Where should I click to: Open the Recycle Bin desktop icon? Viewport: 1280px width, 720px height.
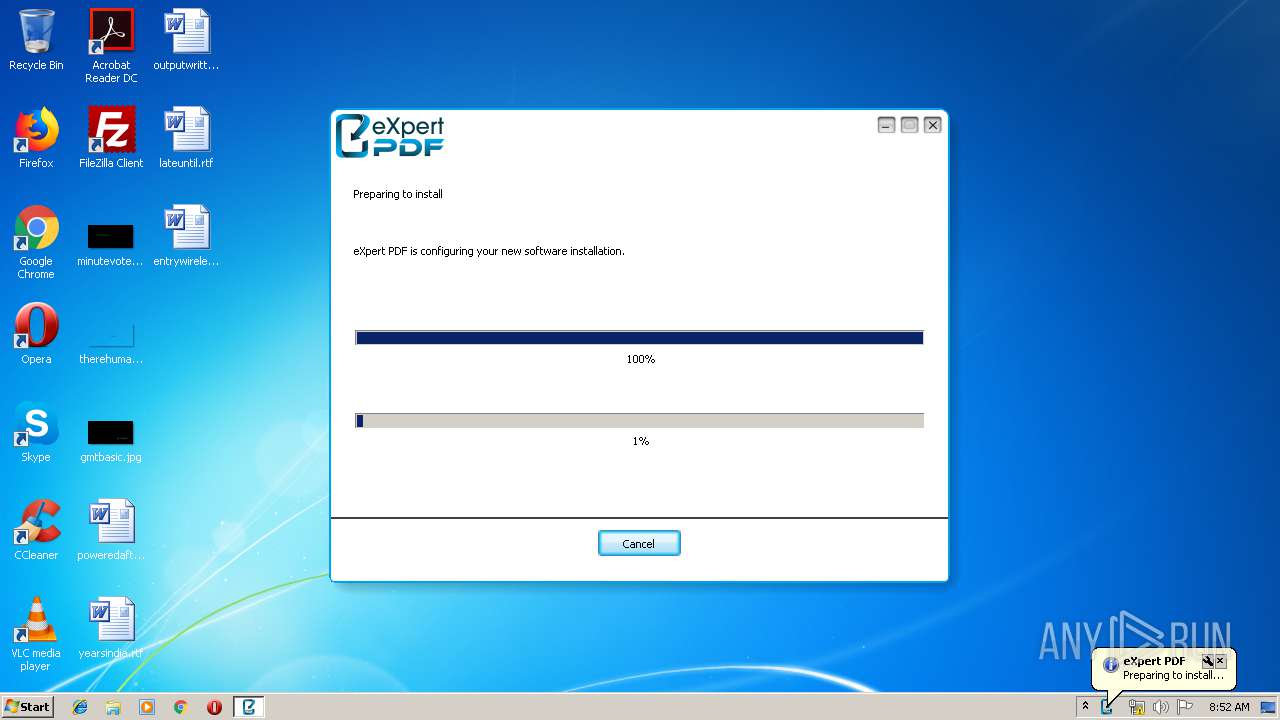click(36, 41)
